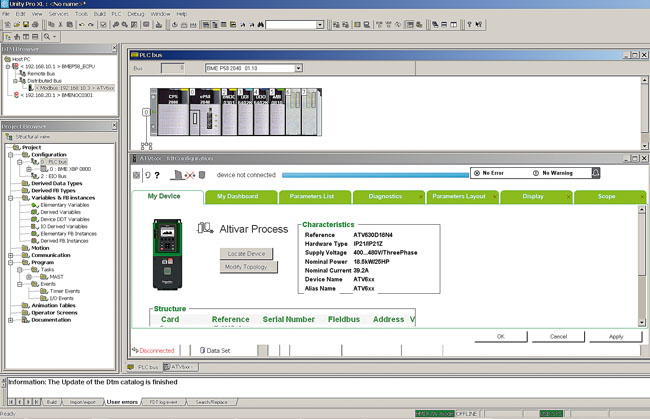The width and height of the screenshot is (650, 419).
Task: Select the User errors output tab
Action: [122, 402]
